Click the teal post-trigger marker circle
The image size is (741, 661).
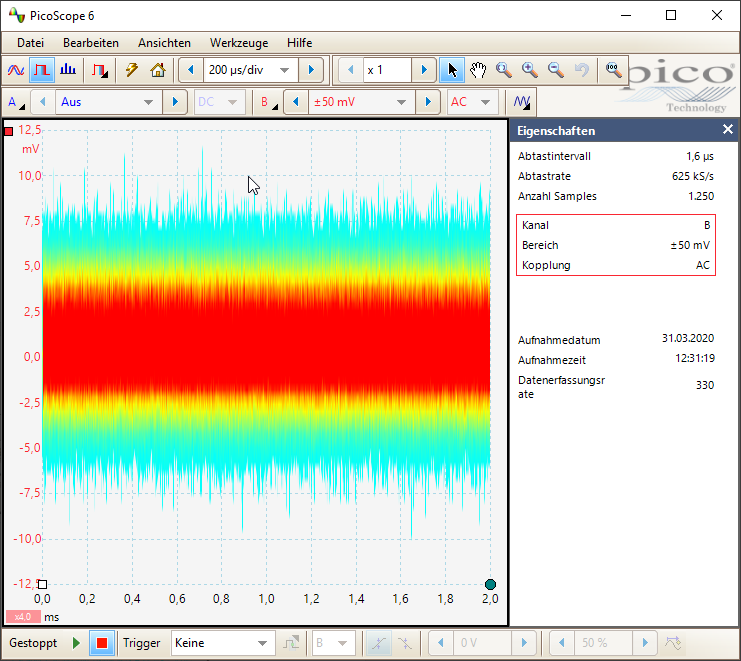[491, 584]
